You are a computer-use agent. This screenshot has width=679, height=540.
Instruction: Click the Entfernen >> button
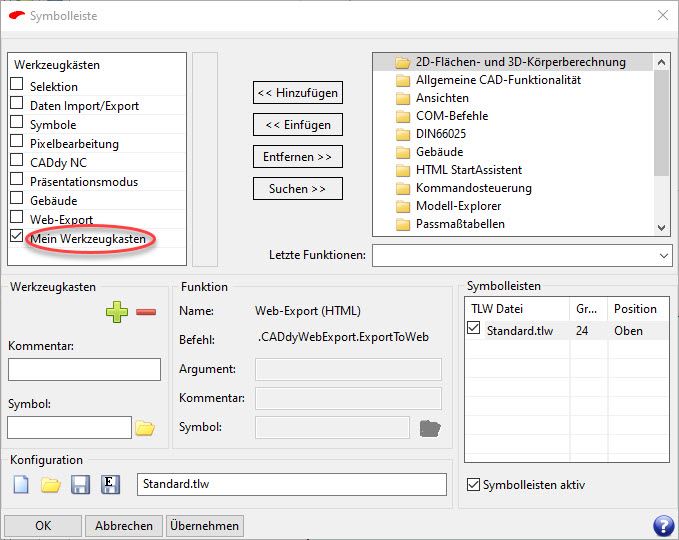click(298, 157)
